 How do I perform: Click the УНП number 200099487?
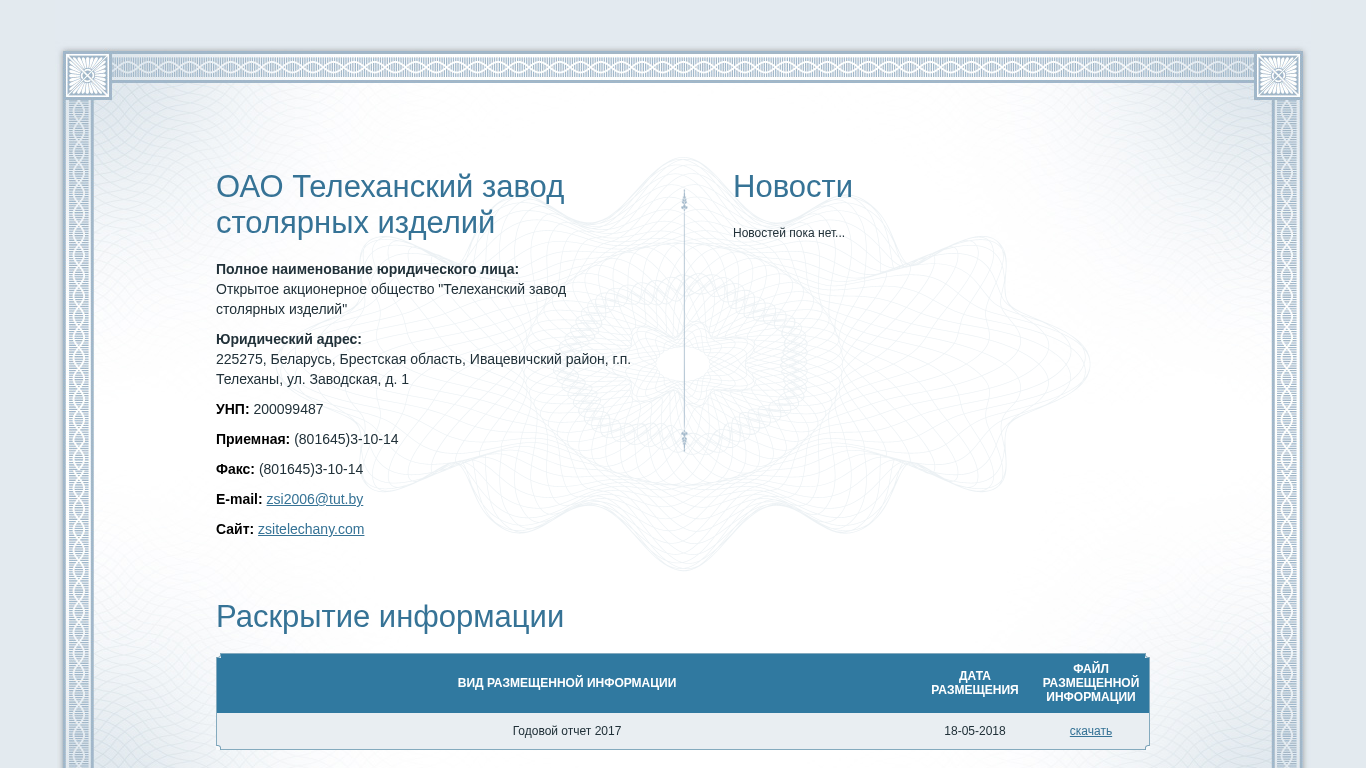point(288,409)
